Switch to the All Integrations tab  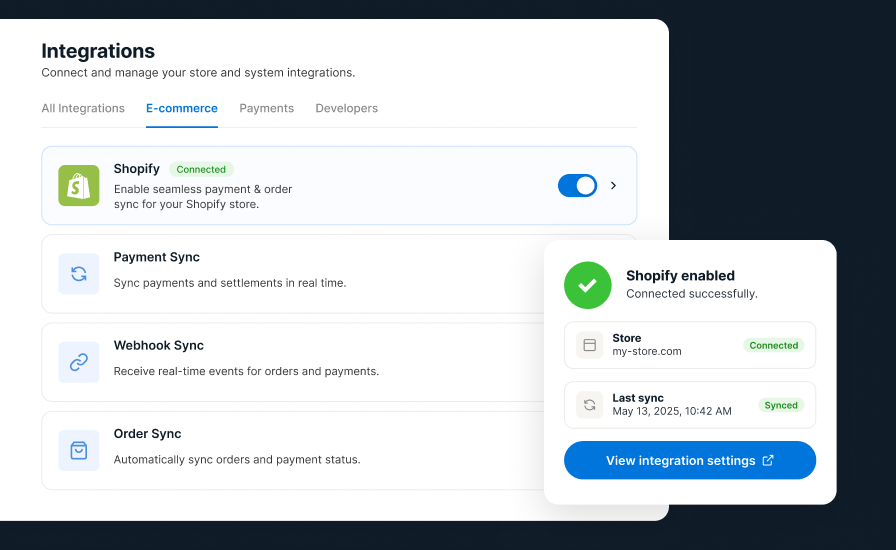pyautogui.click(x=83, y=108)
